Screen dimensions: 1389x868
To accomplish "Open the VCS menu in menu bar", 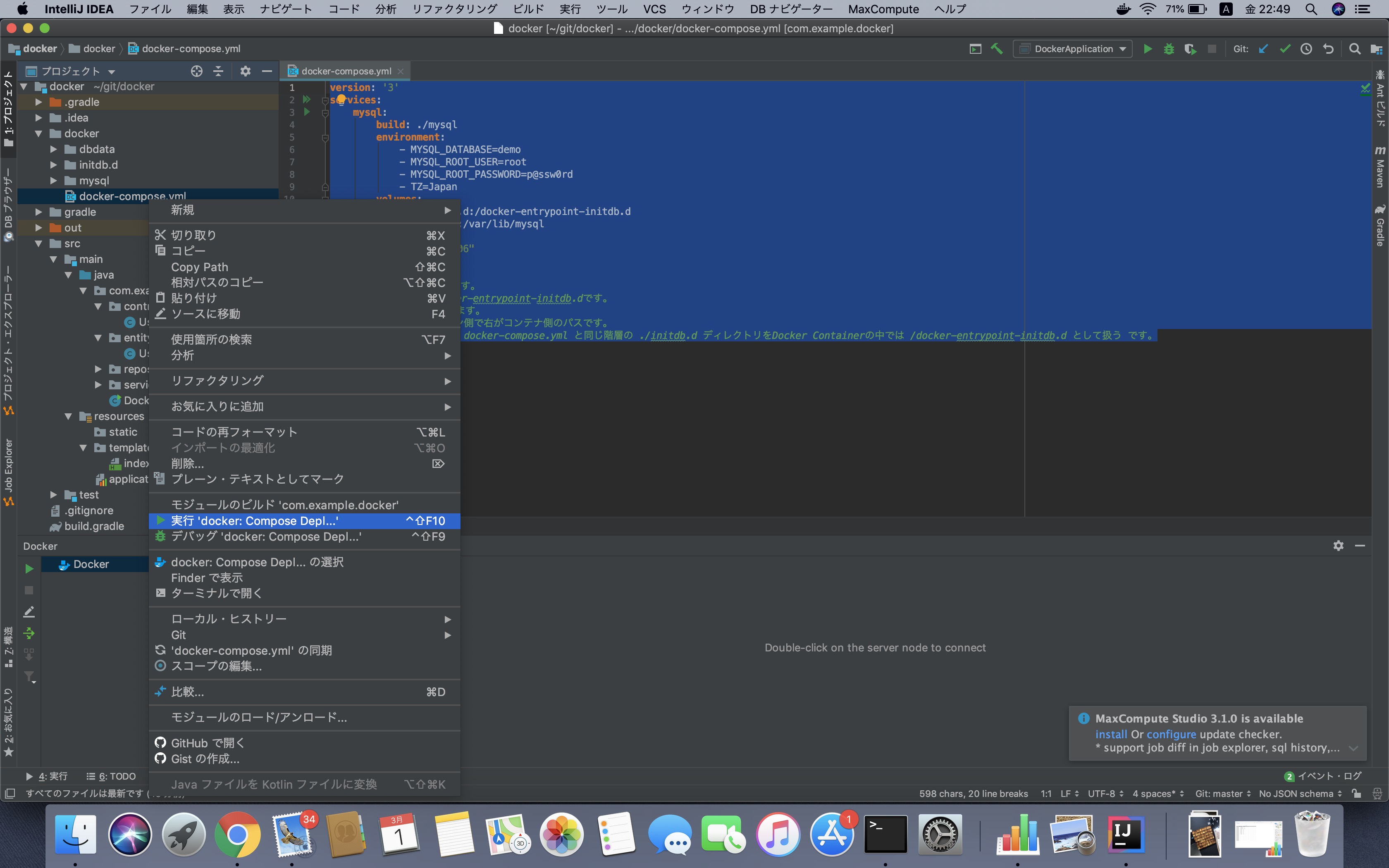I will [654, 9].
